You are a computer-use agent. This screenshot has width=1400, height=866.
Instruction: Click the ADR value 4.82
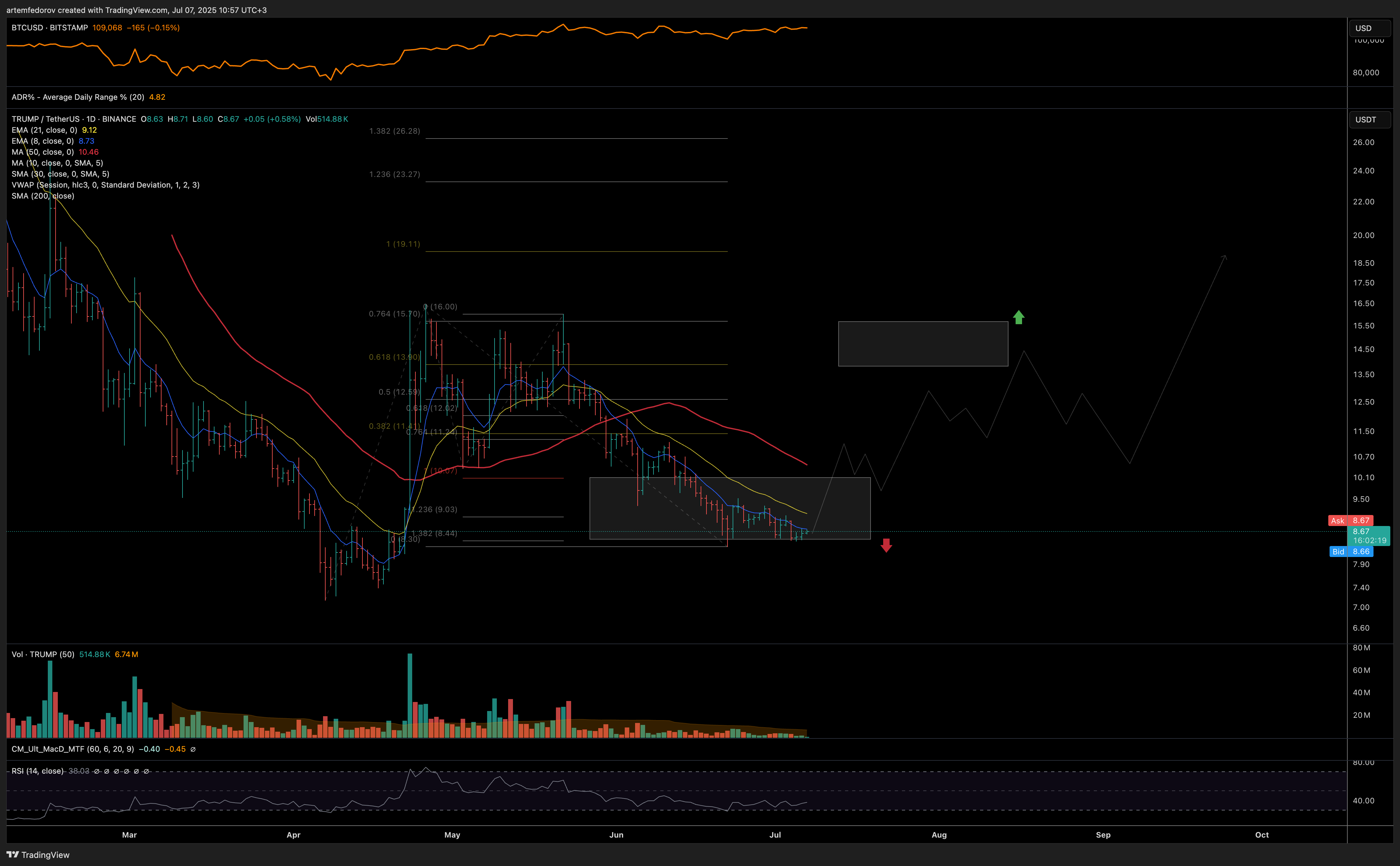pyautogui.click(x=157, y=98)
